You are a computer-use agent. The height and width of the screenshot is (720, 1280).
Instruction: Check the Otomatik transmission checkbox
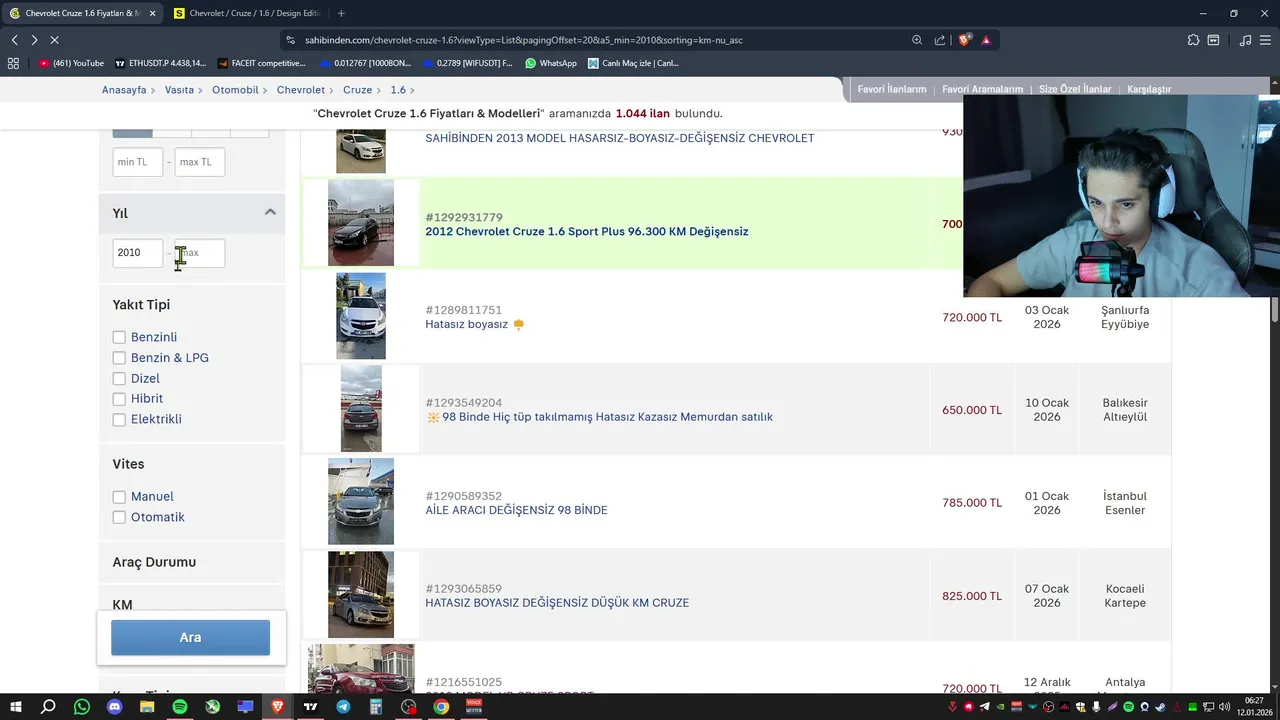point(119,518)
